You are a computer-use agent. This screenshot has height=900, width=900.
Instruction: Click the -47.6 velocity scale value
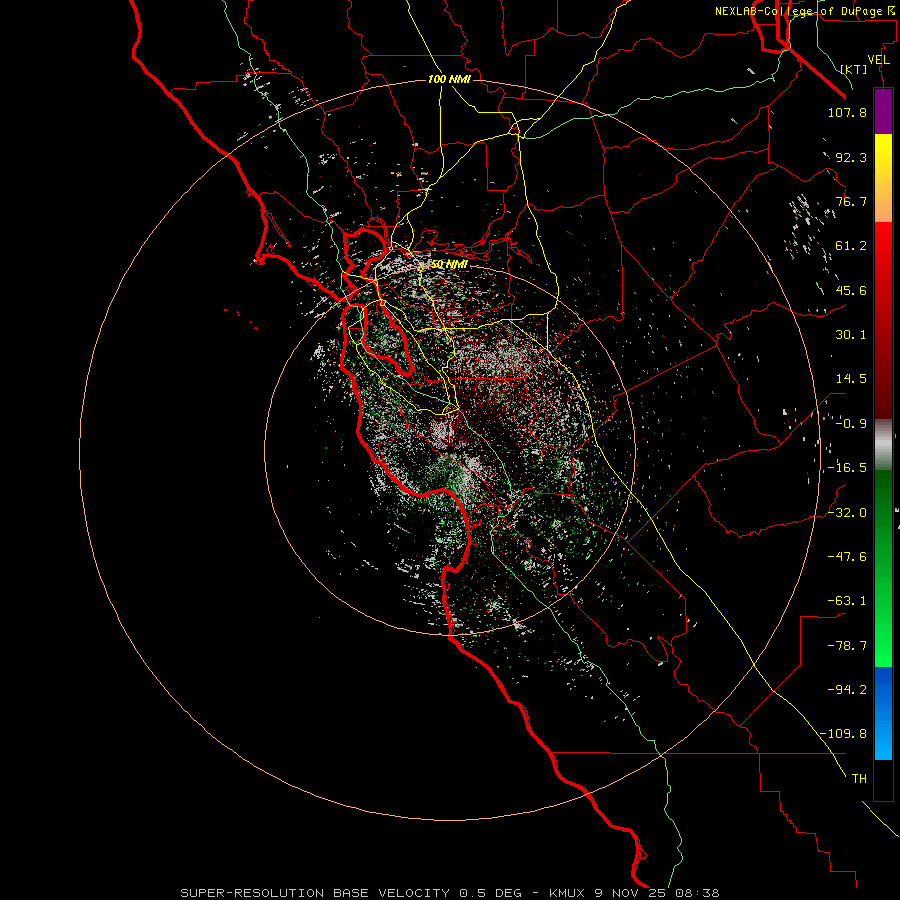847,557
